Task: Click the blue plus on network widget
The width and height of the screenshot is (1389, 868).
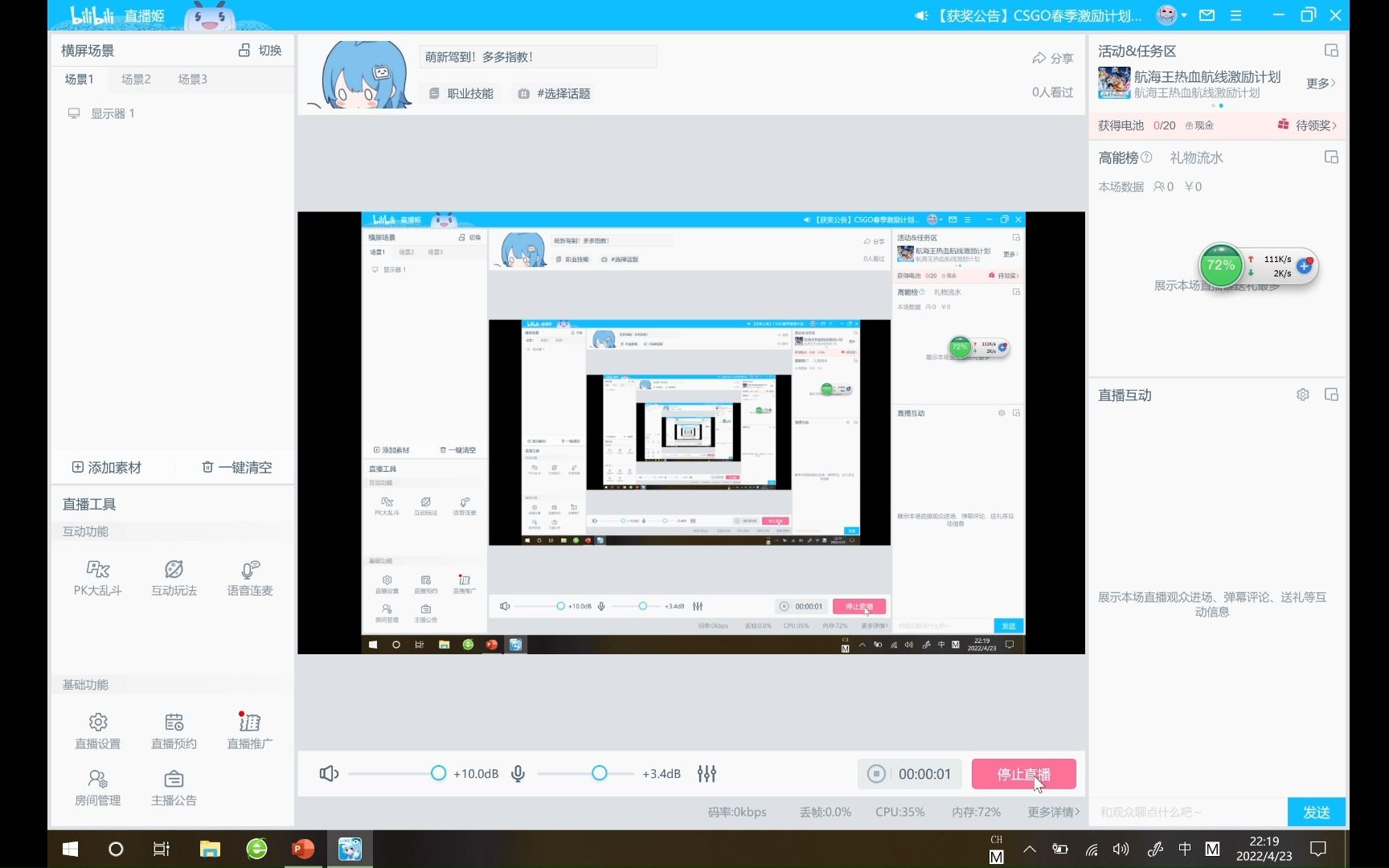Action: pyautogui.click(x=1305, y=265)
